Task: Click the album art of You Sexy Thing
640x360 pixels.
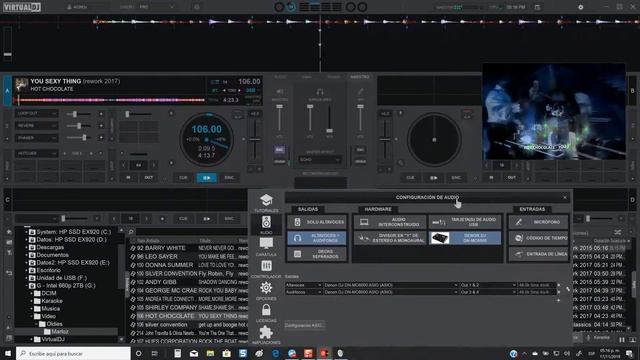Action: [x=21, y=85]
